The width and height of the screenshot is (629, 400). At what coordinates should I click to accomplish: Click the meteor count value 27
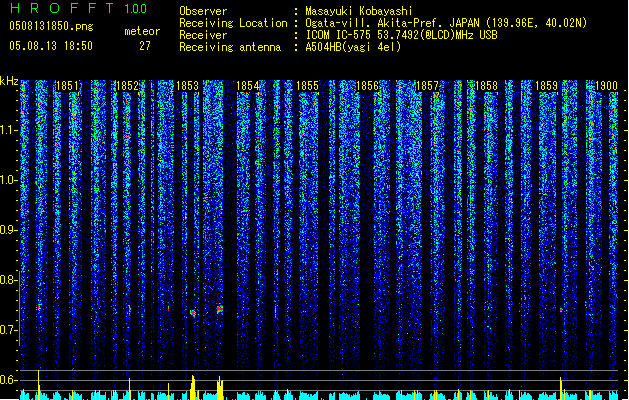tap(145, 46)
